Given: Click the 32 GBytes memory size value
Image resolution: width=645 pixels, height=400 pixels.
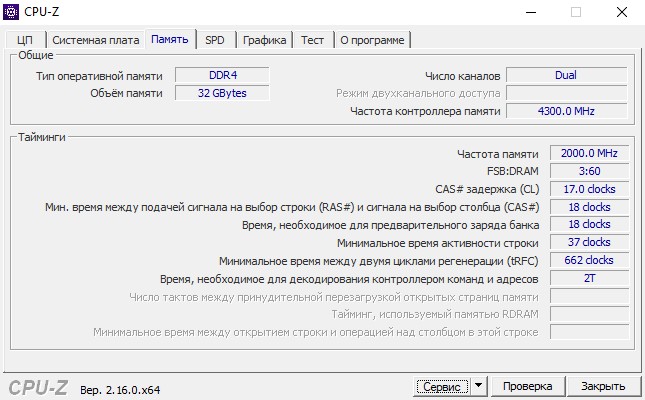Looking at the screenshot, I should tap(223, 93).
